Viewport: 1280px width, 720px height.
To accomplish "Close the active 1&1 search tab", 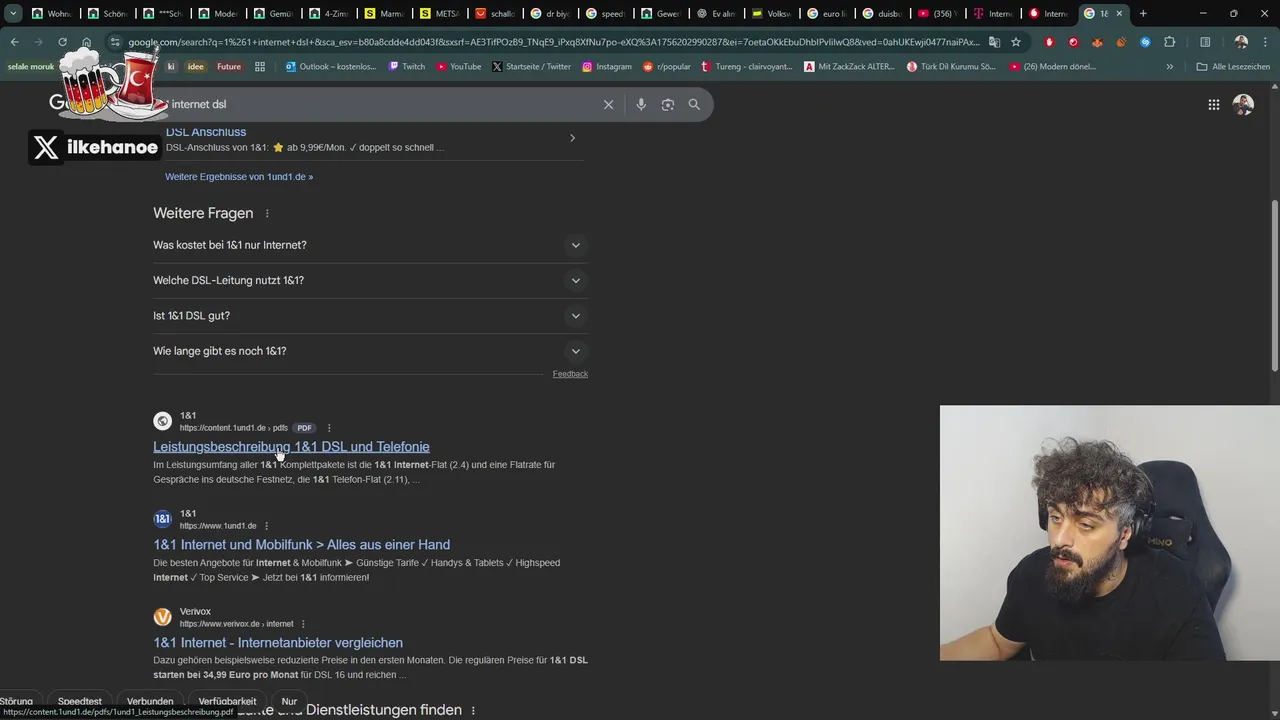I will point(1119,13).
